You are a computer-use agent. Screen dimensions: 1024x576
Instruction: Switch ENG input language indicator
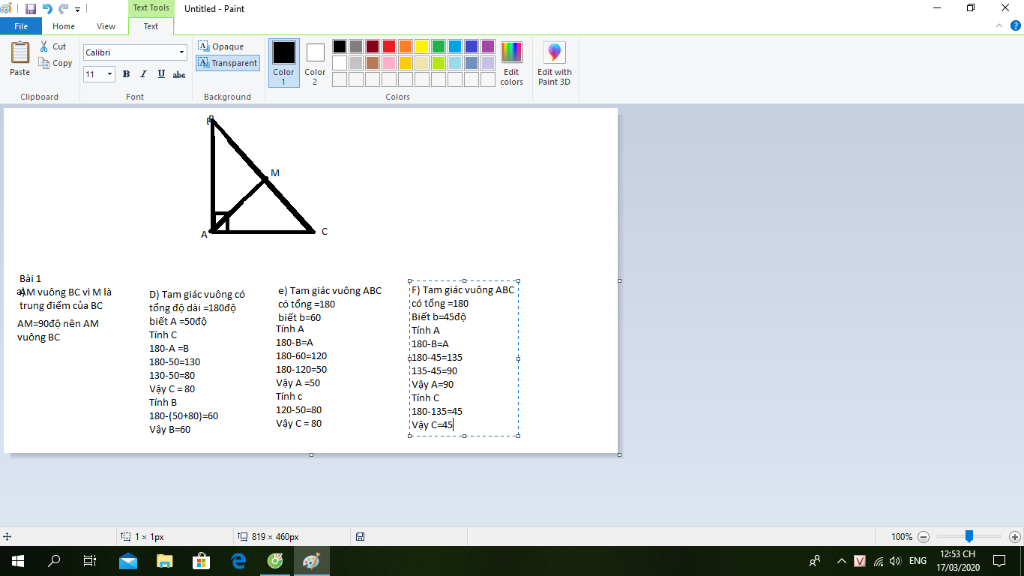(x=918, y=561)
